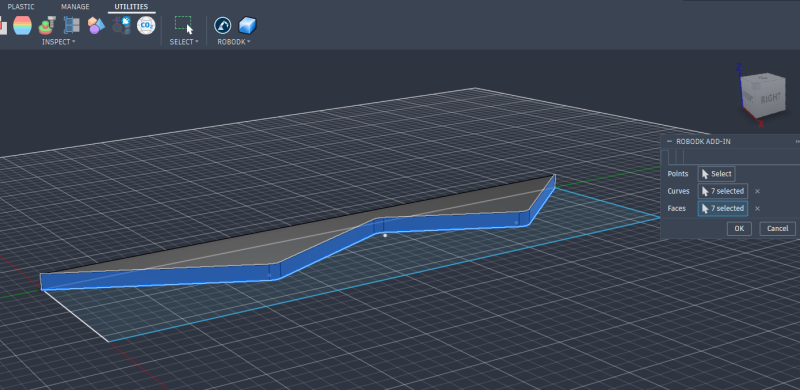The width and height of the screenshot is (800, 390).
Task: Open the rainbow Zebra Analysis inspect tool
Action: point(22,25)
